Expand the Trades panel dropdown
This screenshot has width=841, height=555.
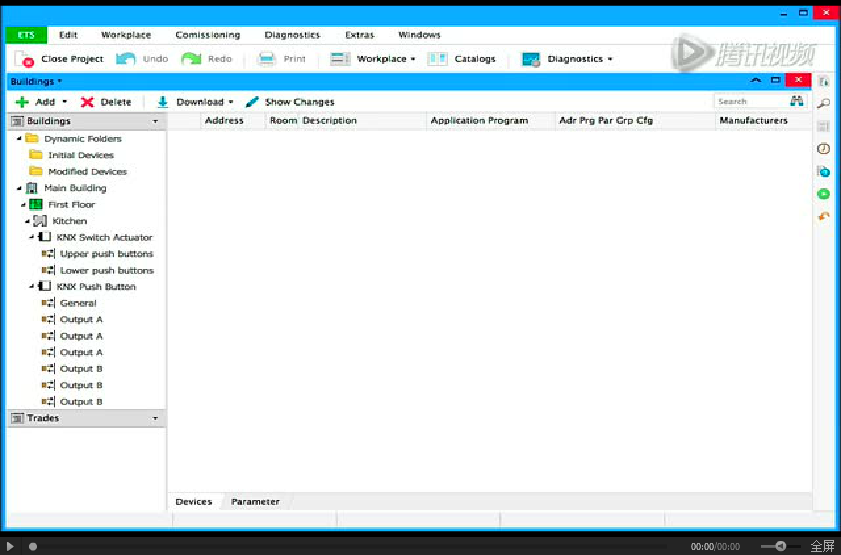(155, 418)
